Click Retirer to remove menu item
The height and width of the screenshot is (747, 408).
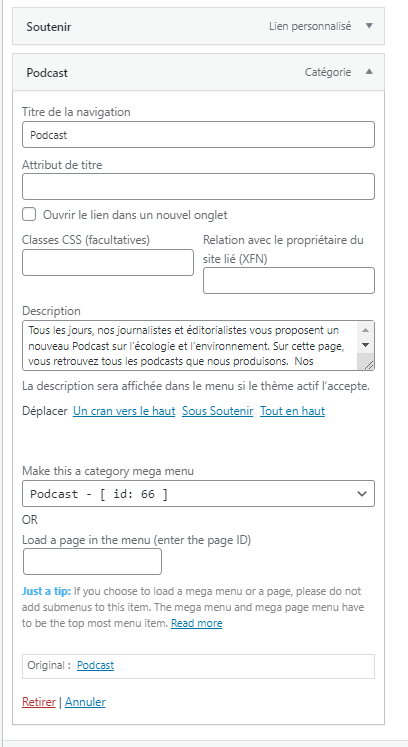39,702
